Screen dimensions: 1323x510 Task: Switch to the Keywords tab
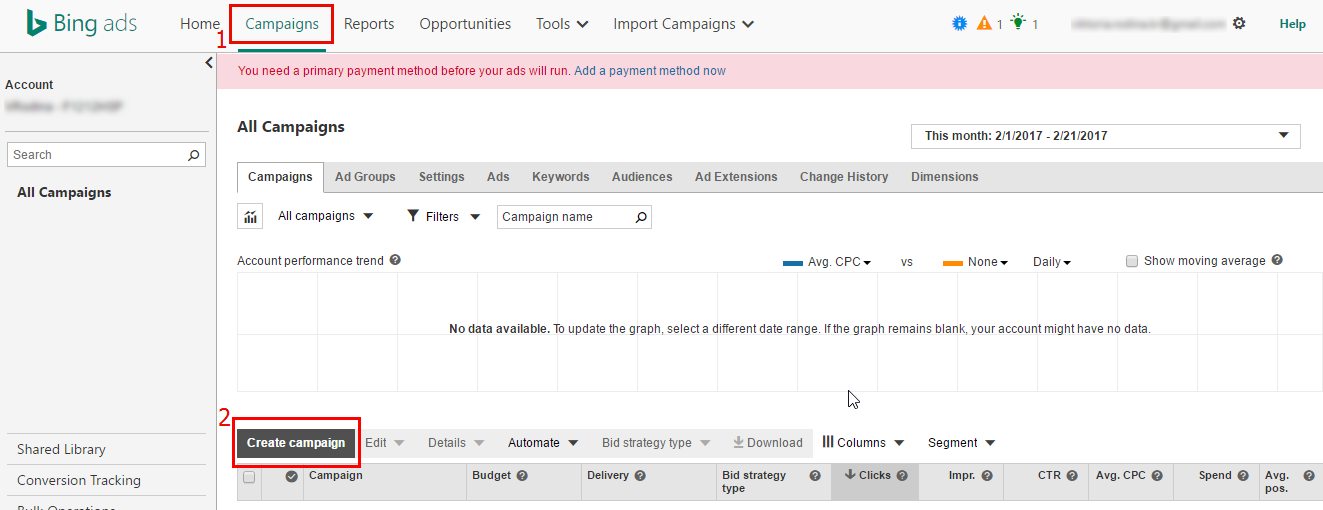coord(560,177)
